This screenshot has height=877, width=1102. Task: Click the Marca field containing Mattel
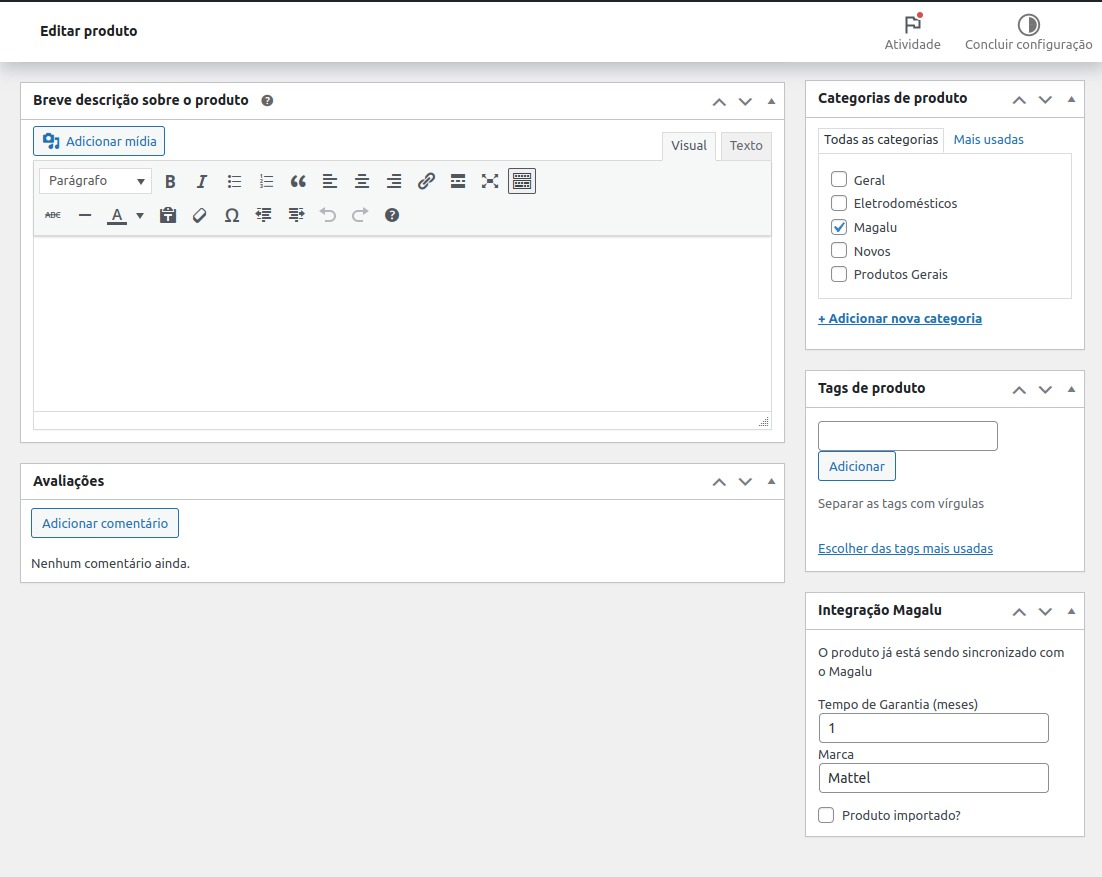[933, 778]
